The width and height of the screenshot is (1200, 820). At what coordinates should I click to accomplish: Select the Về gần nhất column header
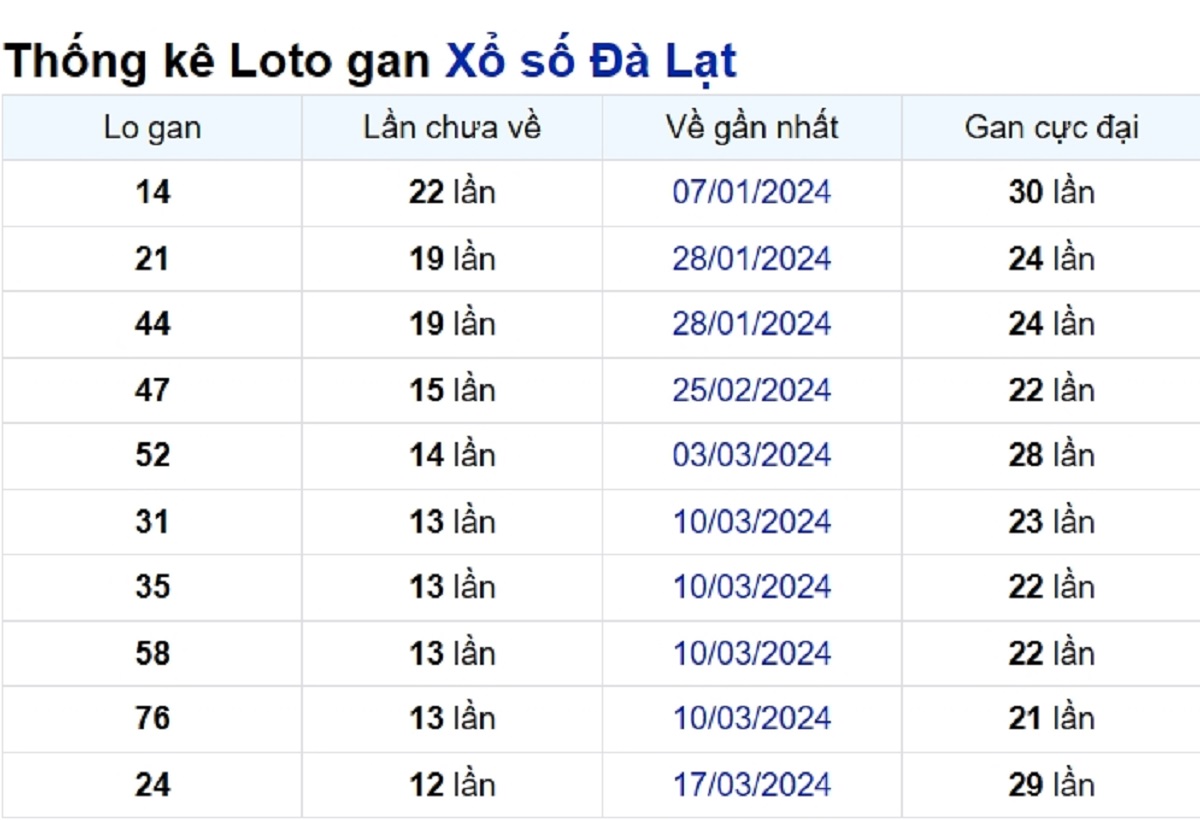752,128
